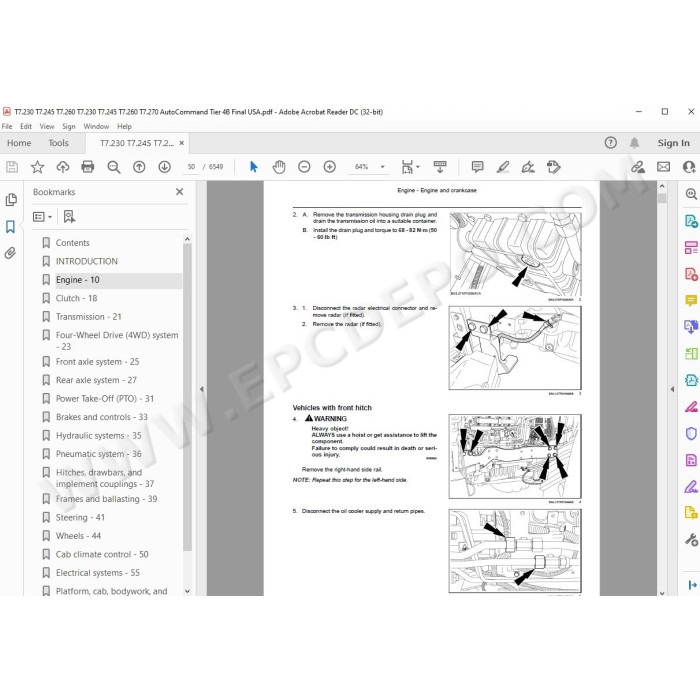Share link to file icon

tap(638, 167)
